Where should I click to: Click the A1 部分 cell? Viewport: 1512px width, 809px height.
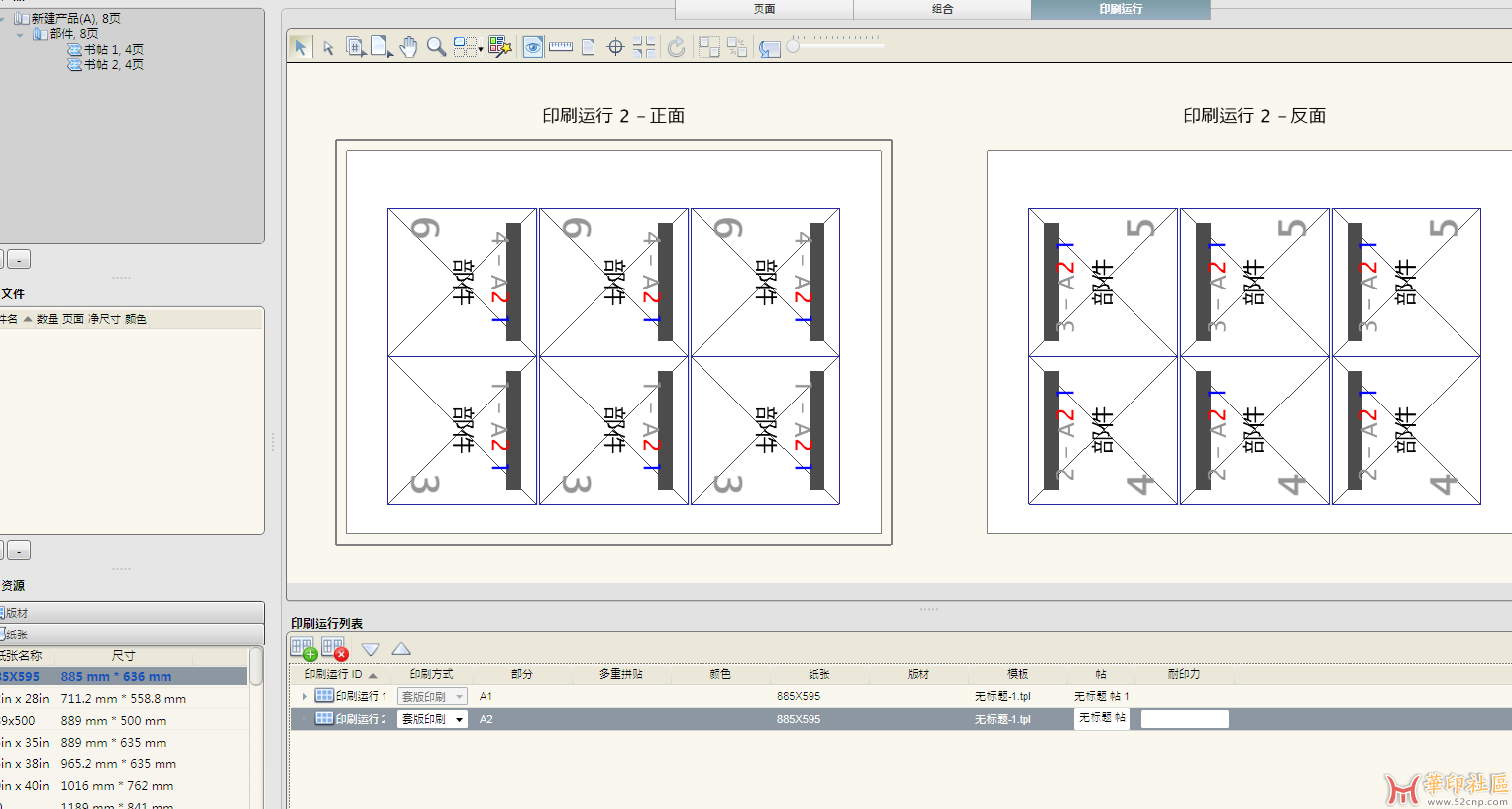coord(486,697)
